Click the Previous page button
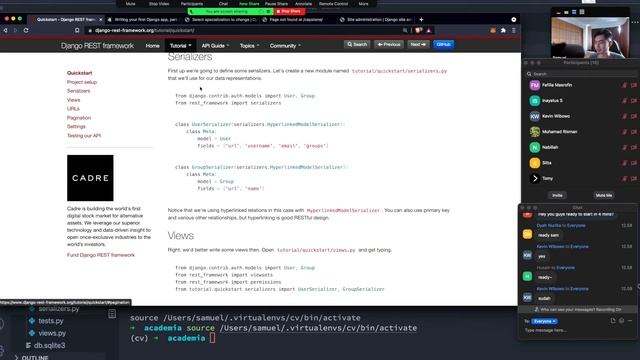 tap(389, 44)
